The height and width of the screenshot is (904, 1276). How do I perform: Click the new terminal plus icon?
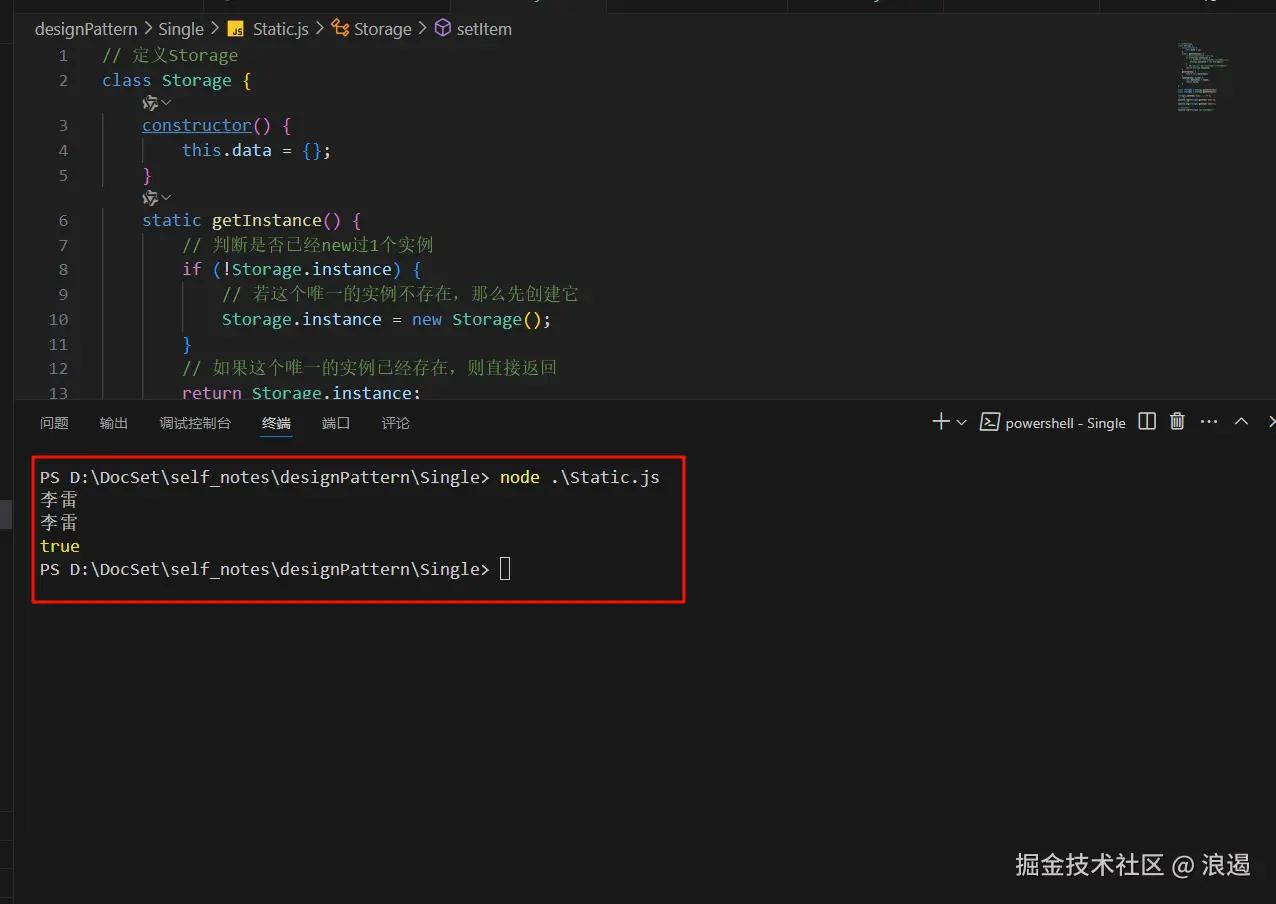pyautogui.click(x=940, y=422)
